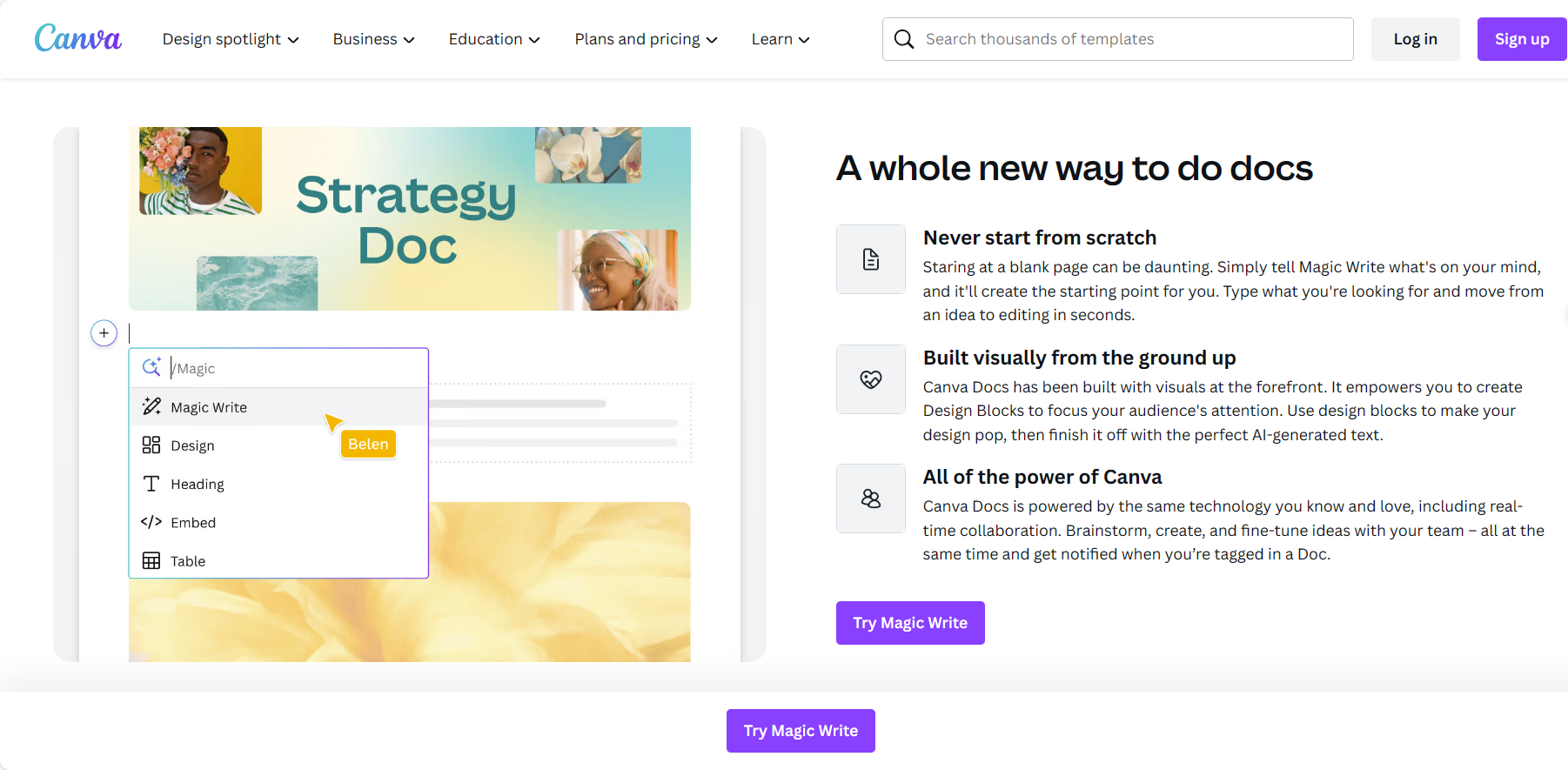Click the people icon beside All of the power

[871, 499]
